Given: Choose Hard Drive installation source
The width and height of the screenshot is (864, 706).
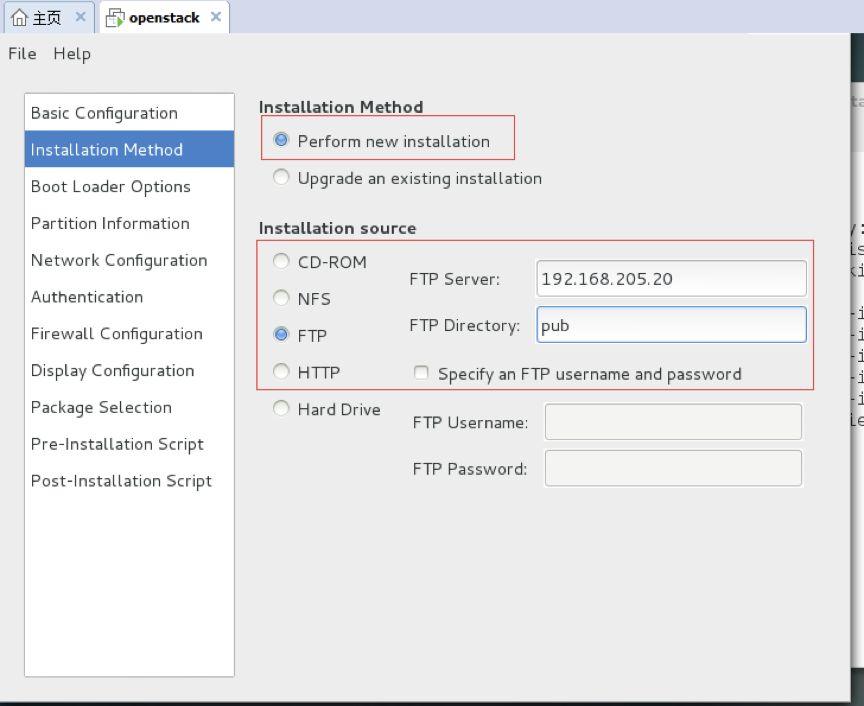Looking at the screenshot, I should (281, 409).
